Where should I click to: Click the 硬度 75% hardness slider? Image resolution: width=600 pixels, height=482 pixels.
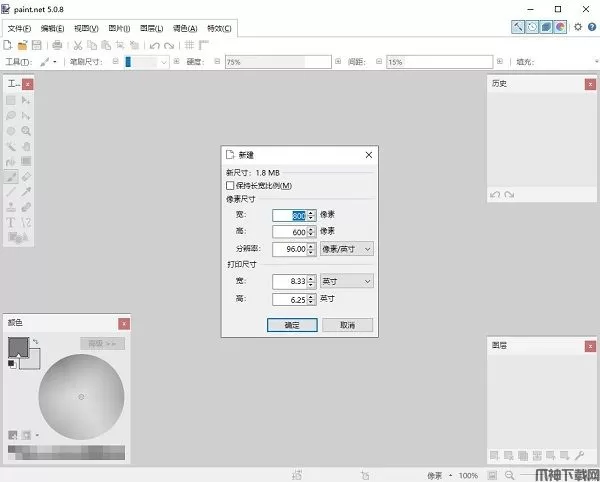[x=278, y=62]
